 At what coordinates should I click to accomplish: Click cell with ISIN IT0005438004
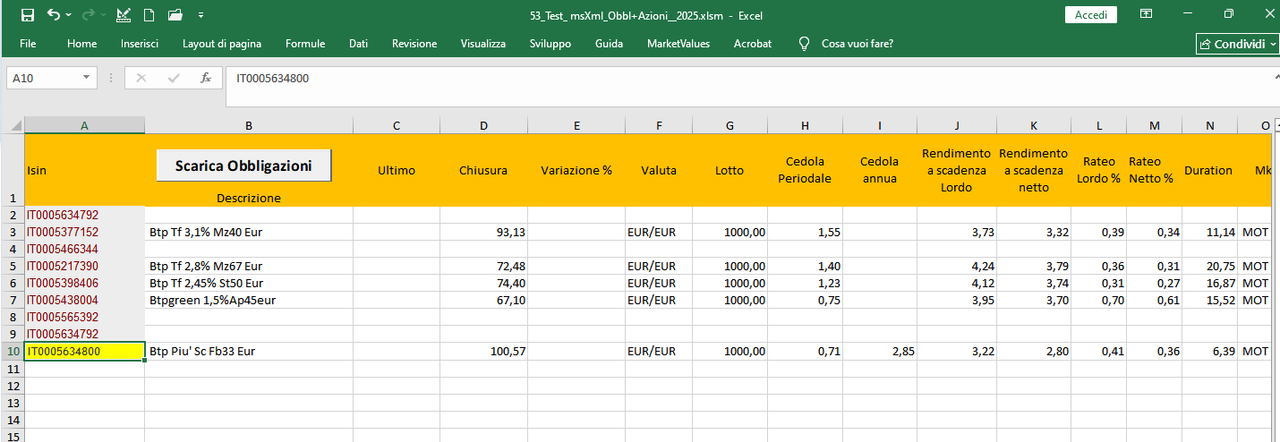pyautogui.click(x=84, y=300)
